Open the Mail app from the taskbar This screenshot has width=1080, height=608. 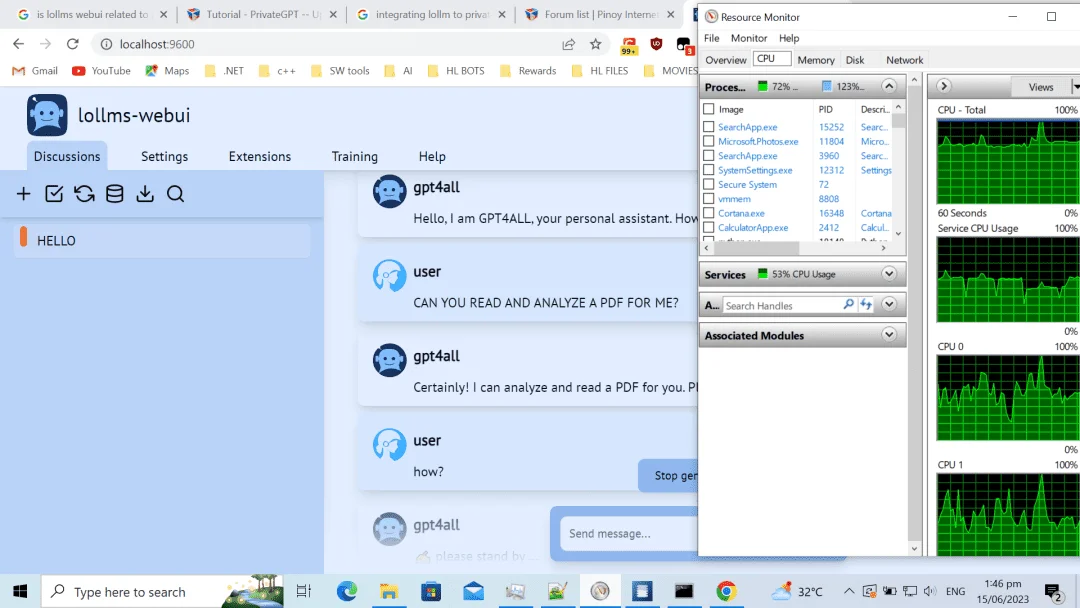coord(473,591)
